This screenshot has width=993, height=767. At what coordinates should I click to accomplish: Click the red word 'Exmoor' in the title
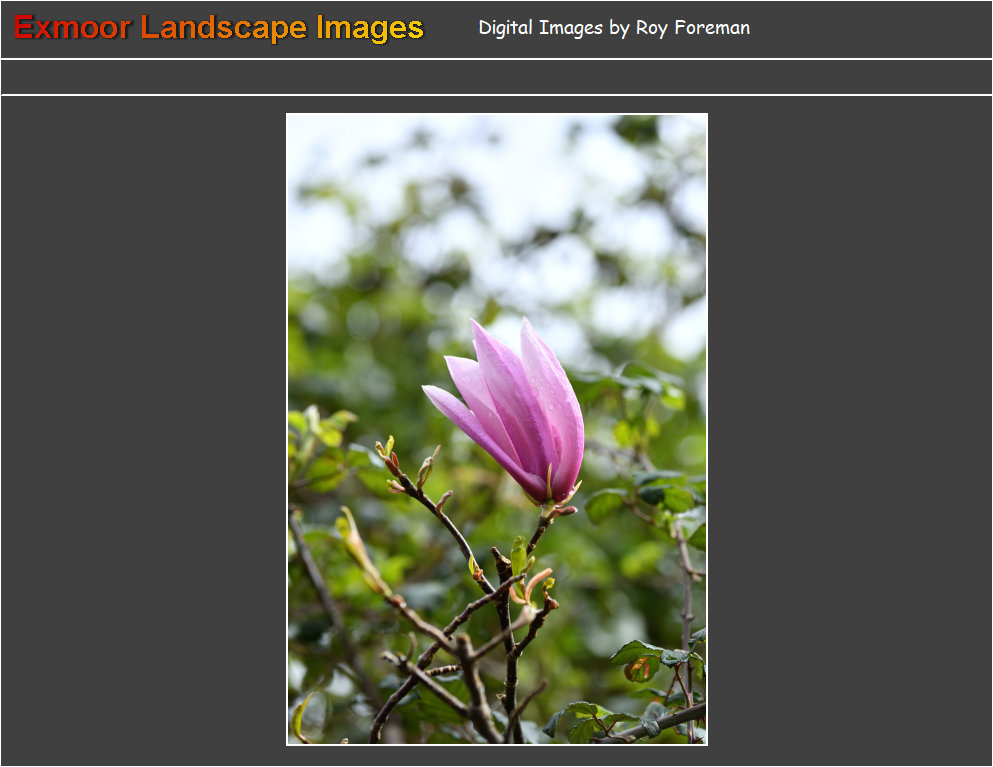coord(72,28)
